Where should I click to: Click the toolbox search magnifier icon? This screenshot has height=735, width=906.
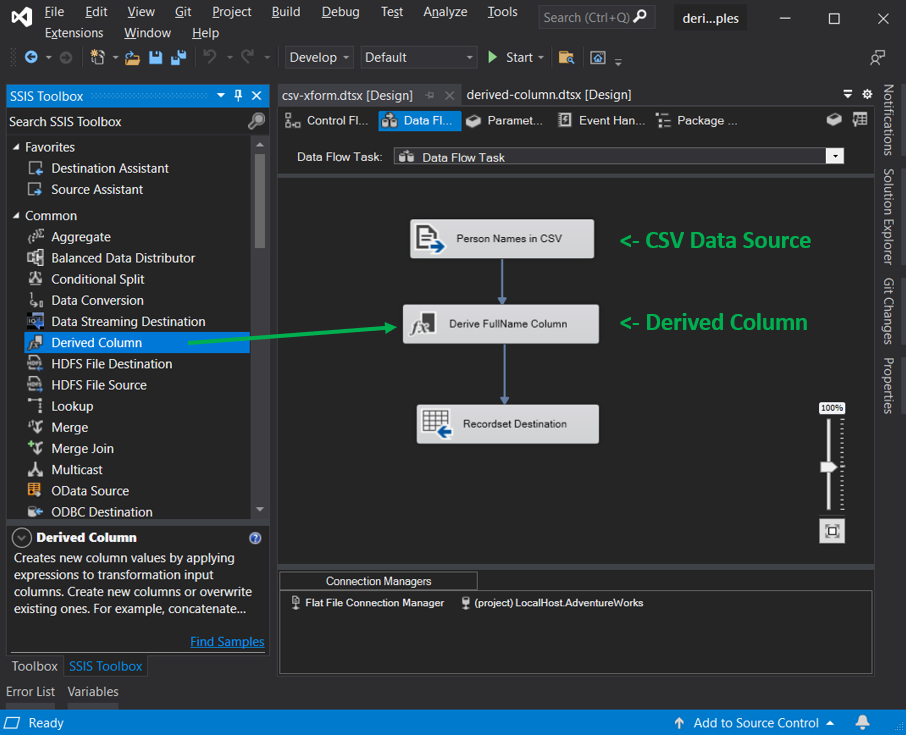click(x=256, y=121)
